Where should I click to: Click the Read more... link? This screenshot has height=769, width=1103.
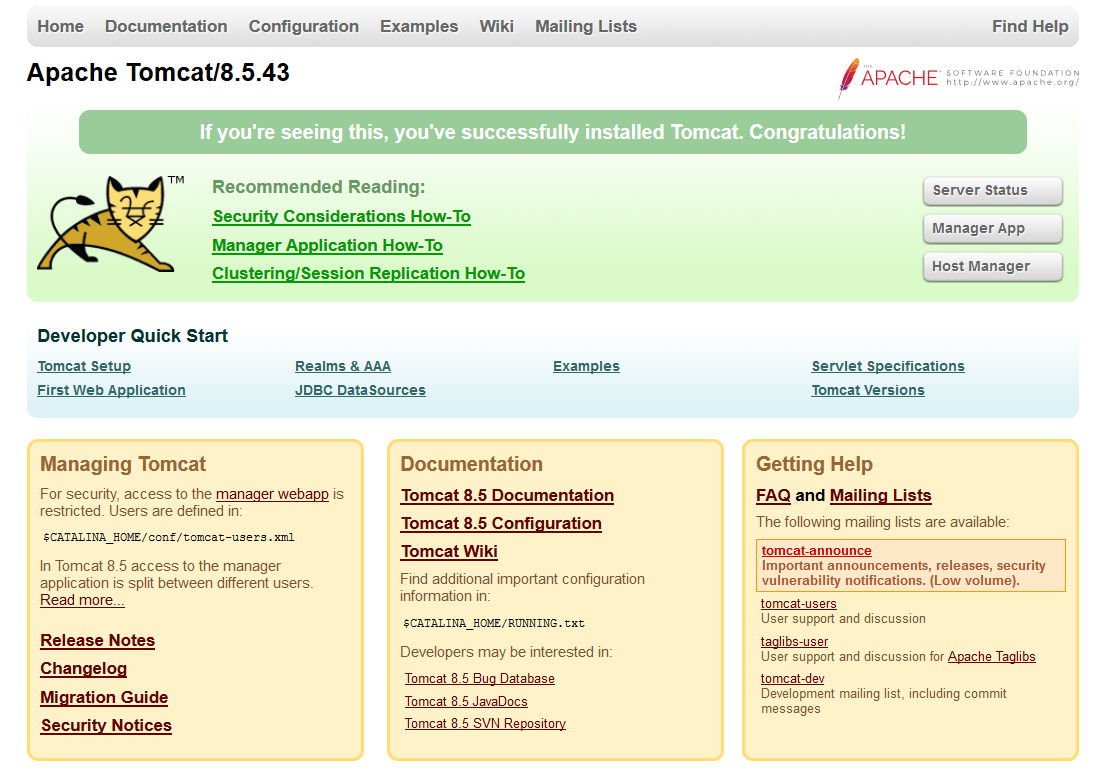coord(82,600)
